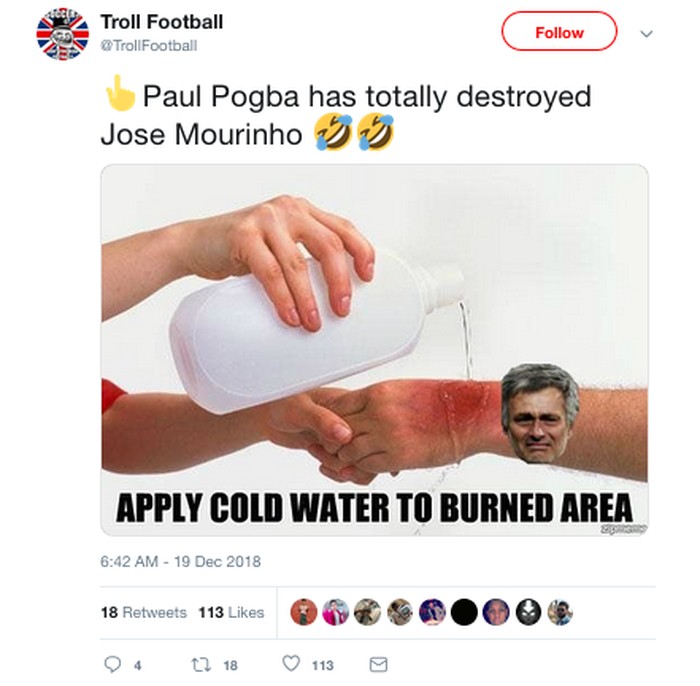This screenshot has width=700, height=686.
Task: Click the tweet text about Paul Pogba
Action: pos(345,114)
